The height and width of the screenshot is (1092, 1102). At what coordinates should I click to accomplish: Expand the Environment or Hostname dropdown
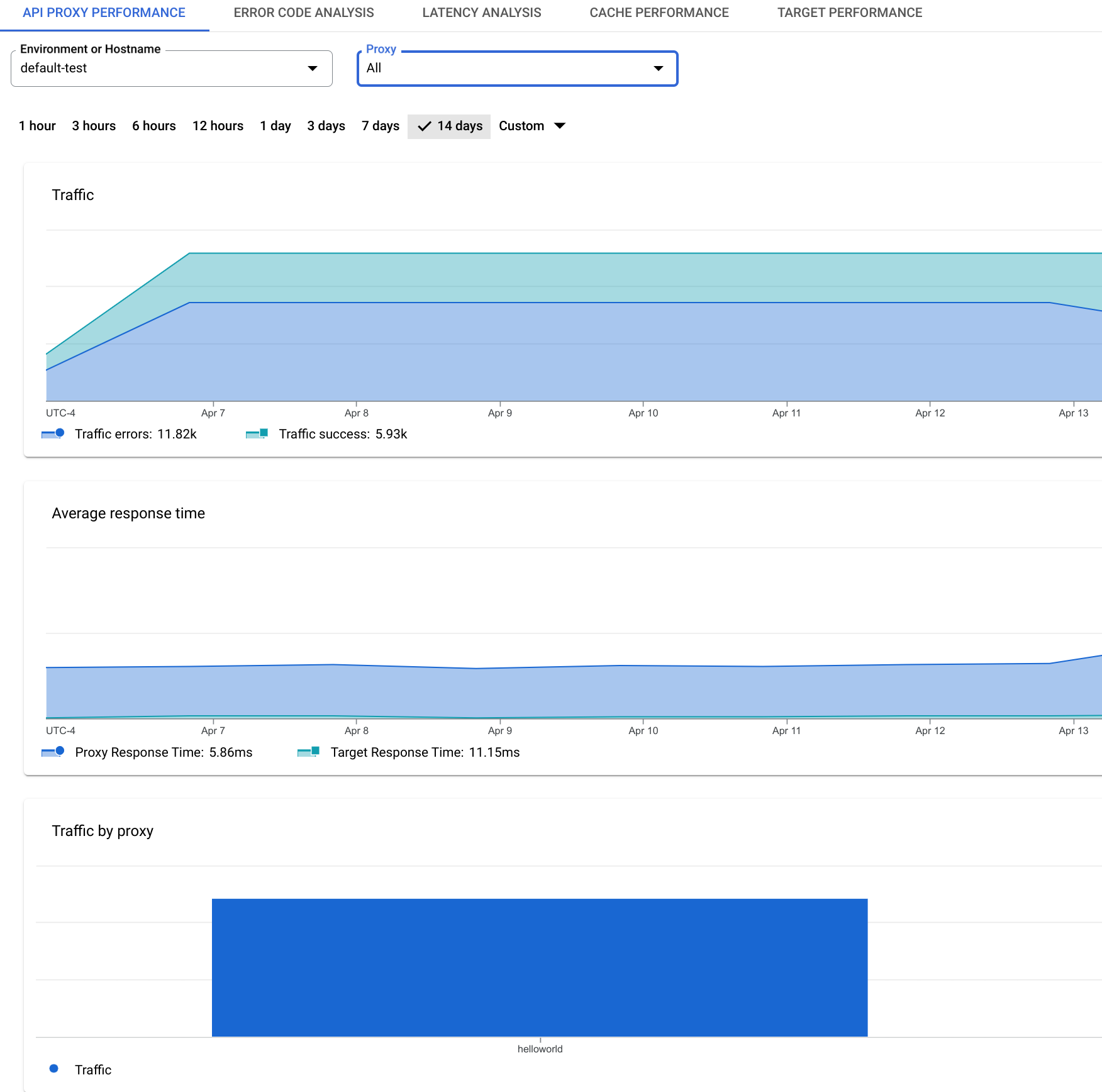[x=172, y=68]
